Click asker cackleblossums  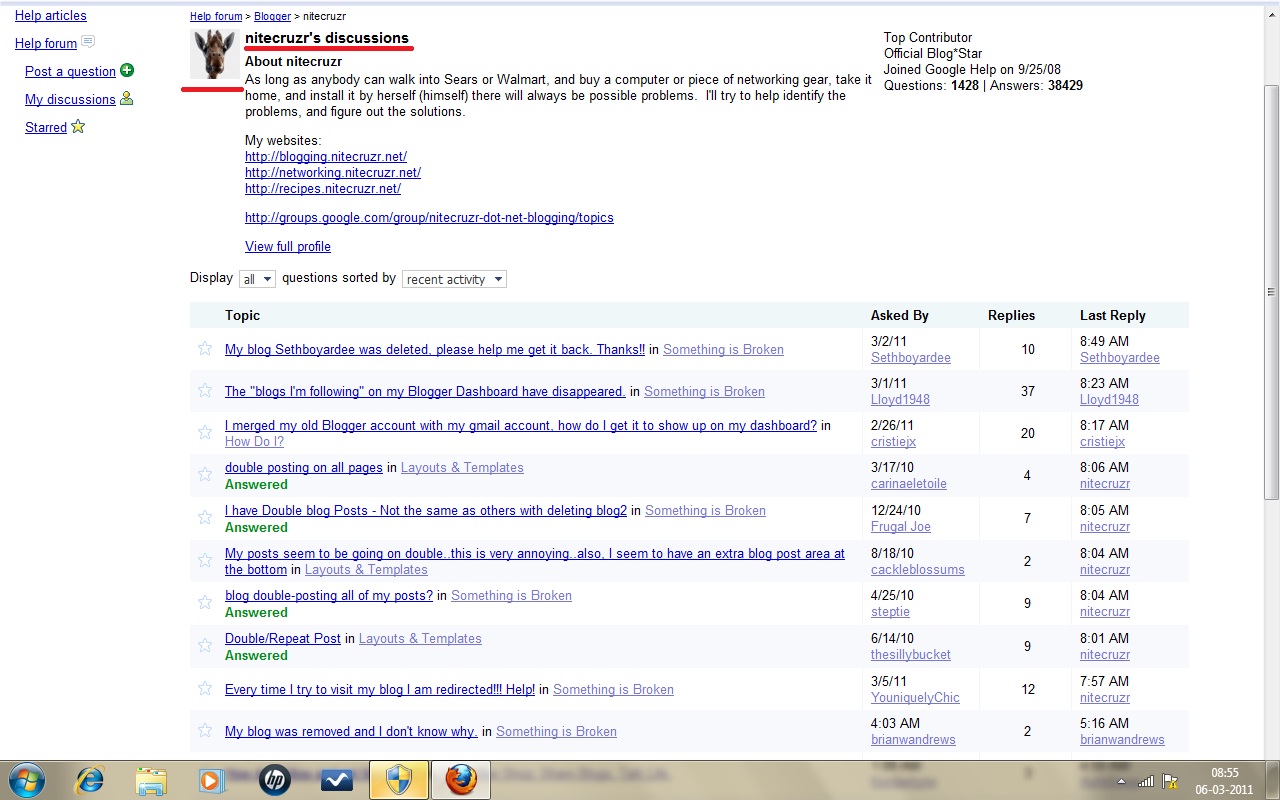pyautogui.click(x=918, y=569)
